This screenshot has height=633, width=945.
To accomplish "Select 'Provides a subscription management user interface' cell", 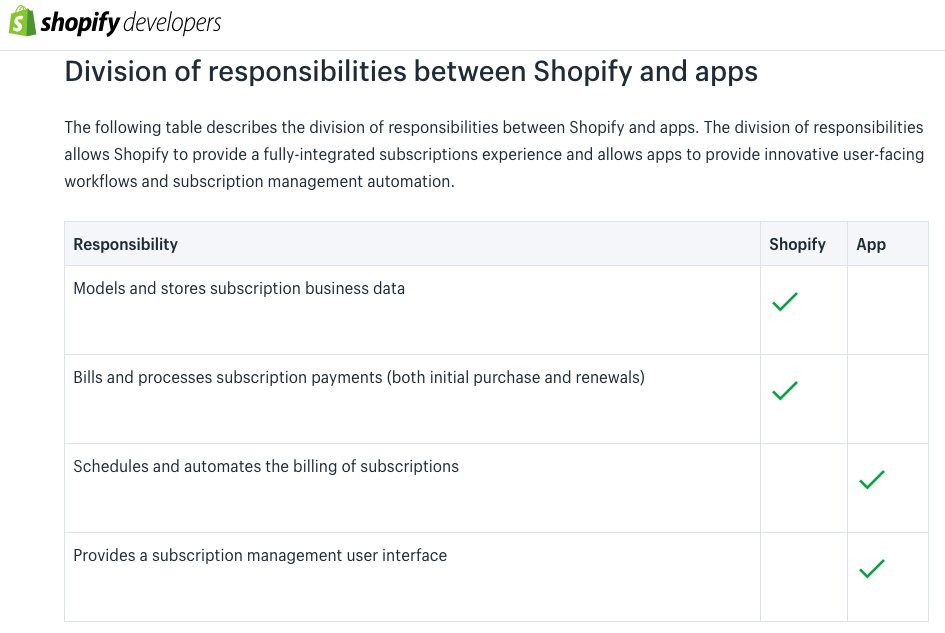I will point(412,577).
